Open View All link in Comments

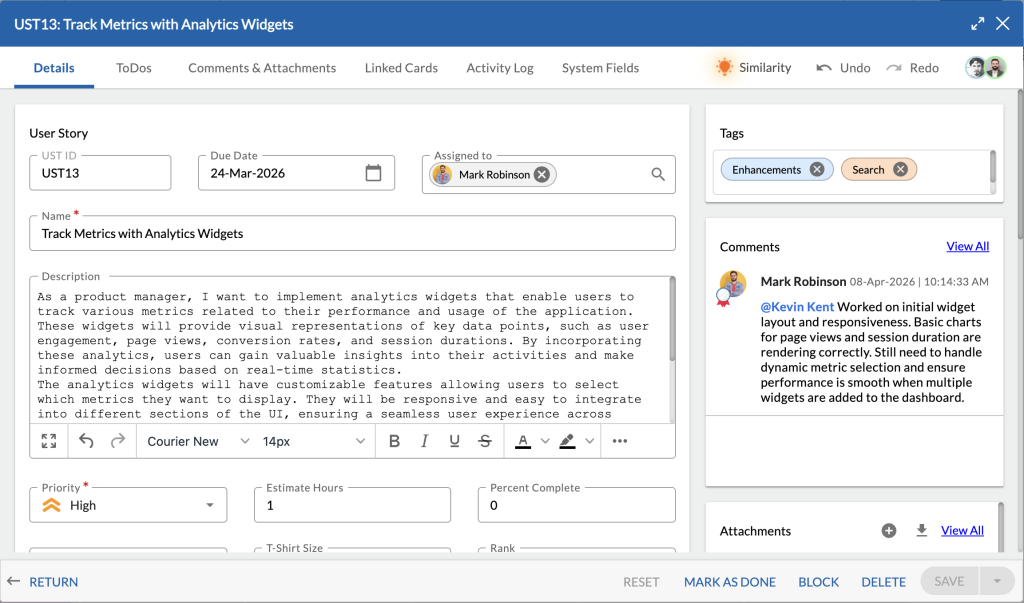(967, 246)
